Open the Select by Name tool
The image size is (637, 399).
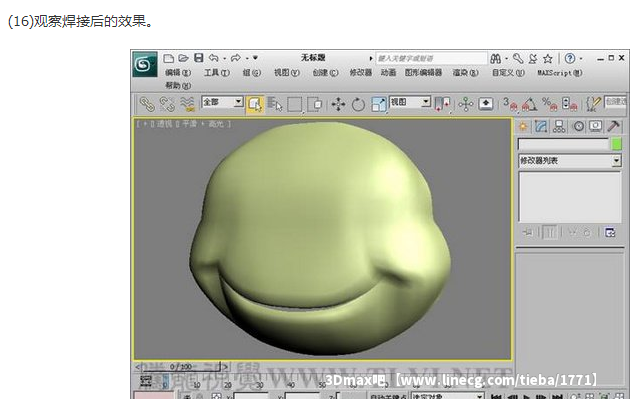(x=275, y=104)
